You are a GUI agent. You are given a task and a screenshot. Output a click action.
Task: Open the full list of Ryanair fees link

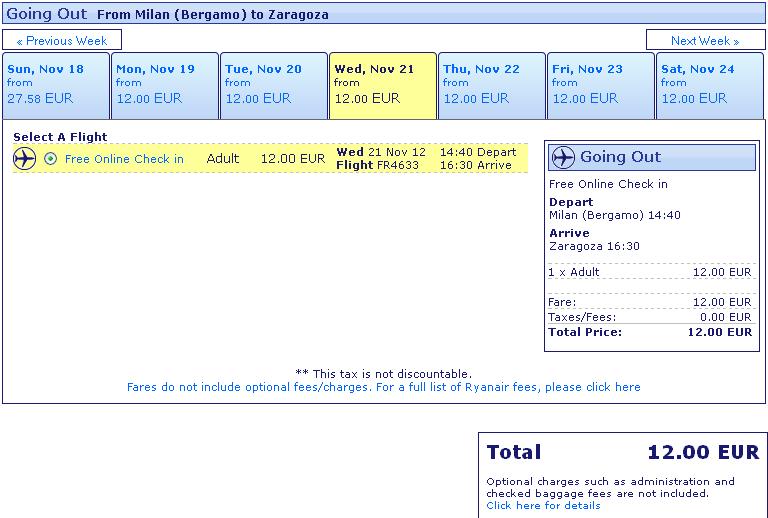pyautogui.click(x=384, y=387)
